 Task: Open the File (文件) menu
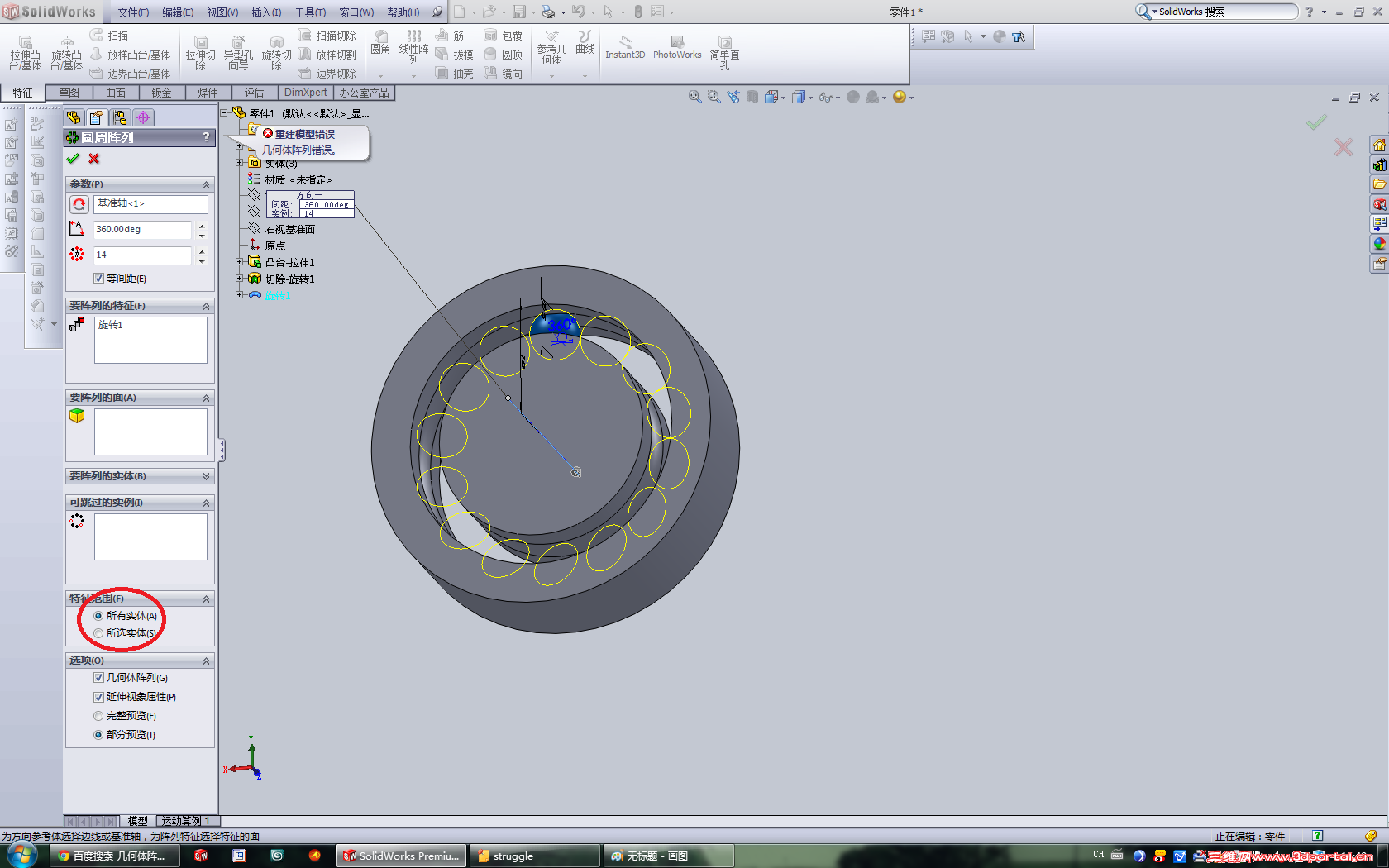point(133,12)
